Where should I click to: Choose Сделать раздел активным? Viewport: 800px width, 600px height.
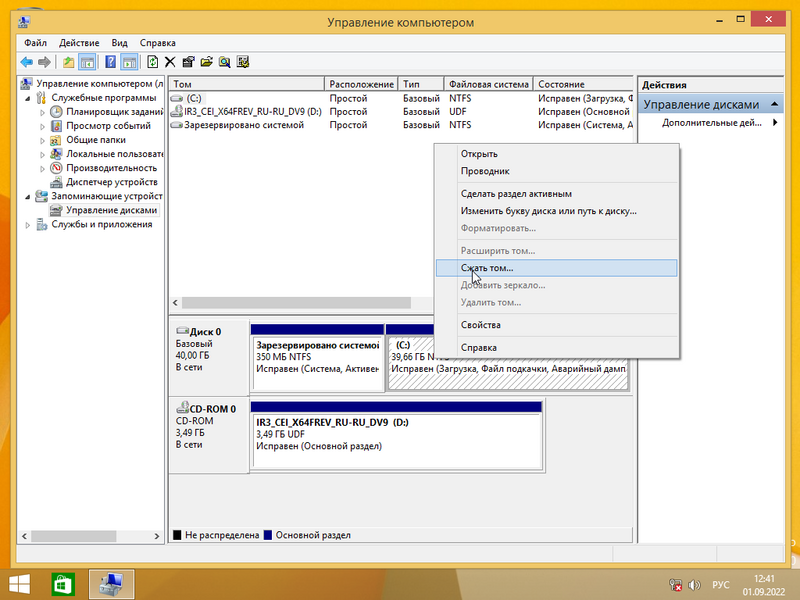(557, 193)
